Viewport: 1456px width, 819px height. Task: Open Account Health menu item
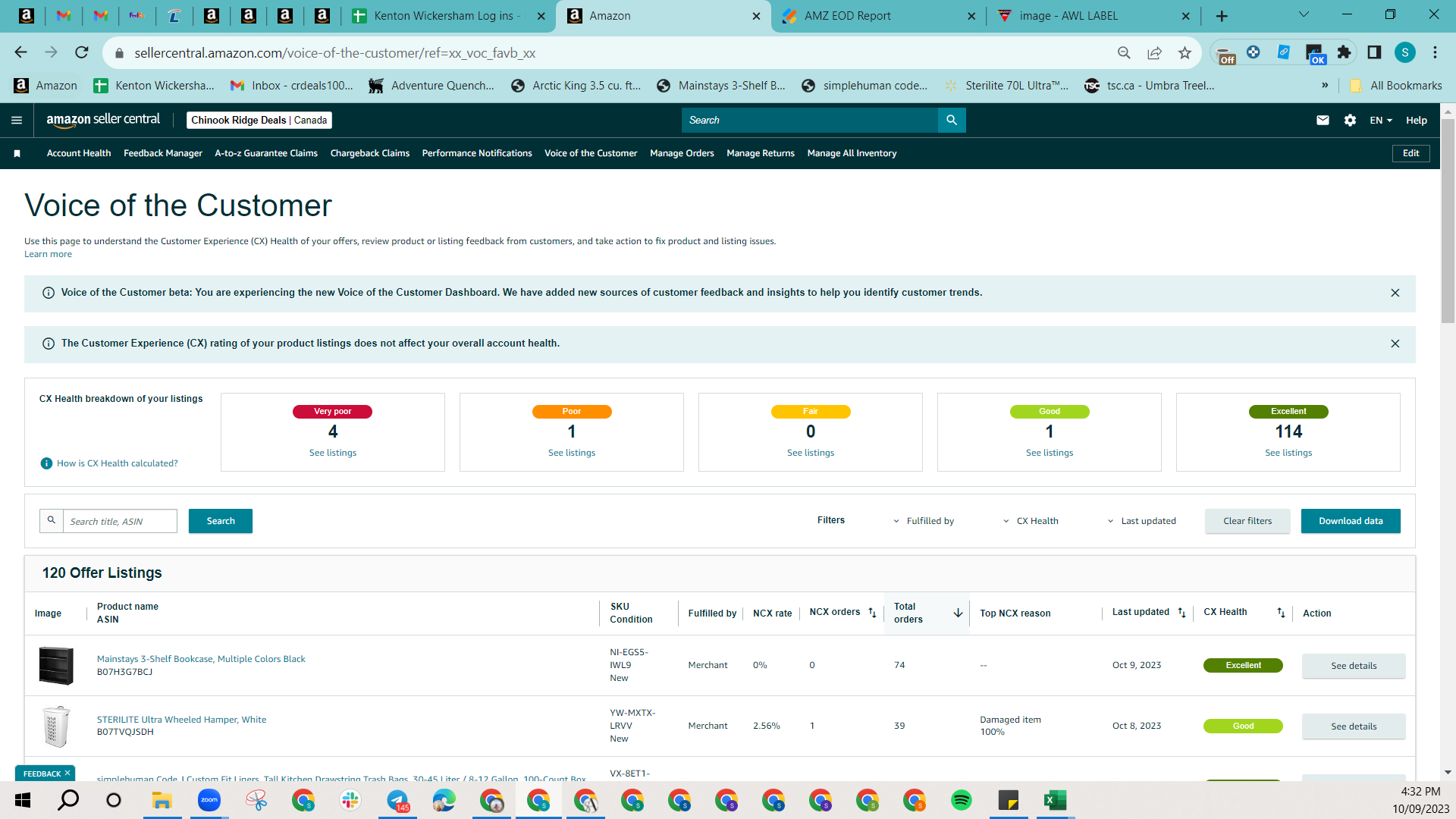pos(79,153)
